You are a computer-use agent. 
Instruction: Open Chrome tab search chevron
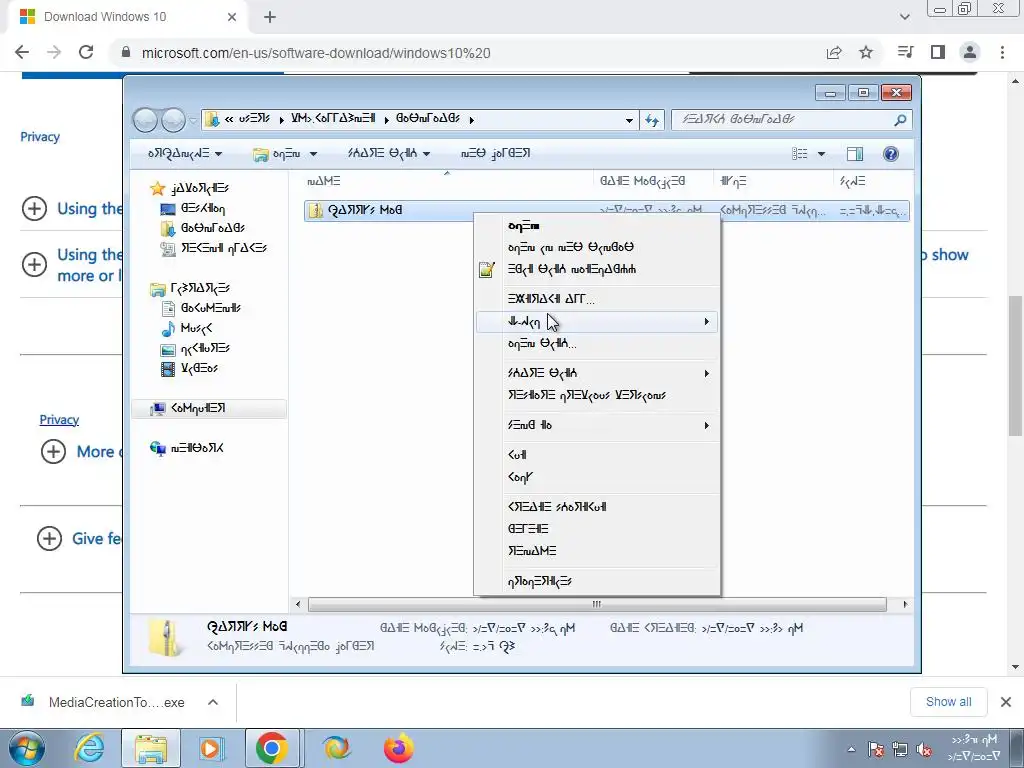(x=904, y=17)
